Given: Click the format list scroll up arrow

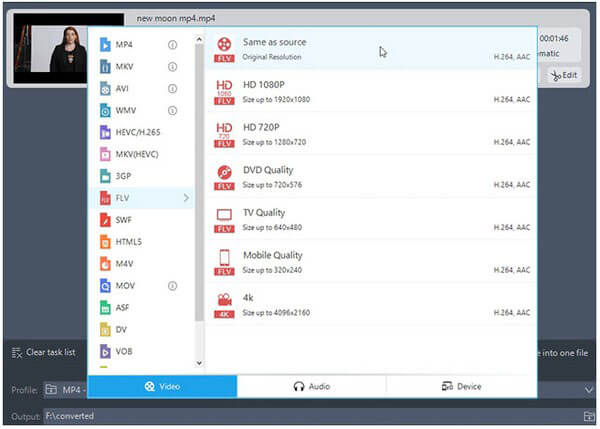Looking at the screenshot, I should pos(199,39).
